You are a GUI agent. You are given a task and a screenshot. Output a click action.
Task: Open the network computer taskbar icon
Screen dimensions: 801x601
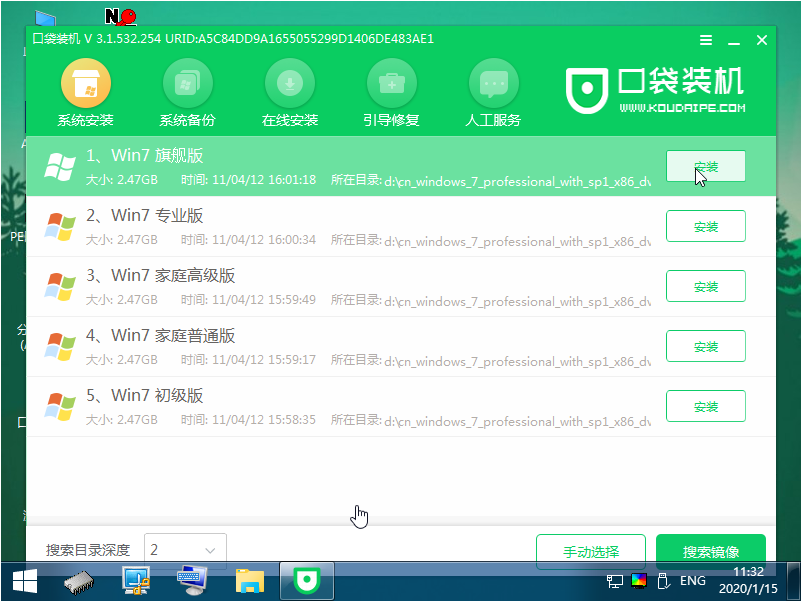[135, 579]
